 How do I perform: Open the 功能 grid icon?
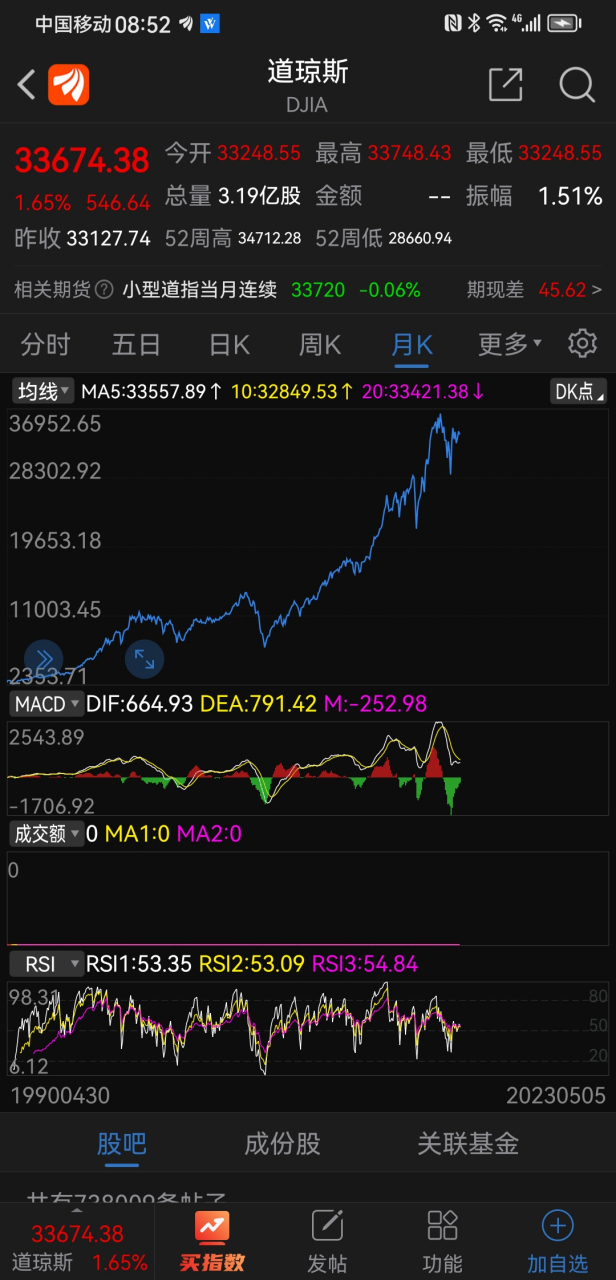tap(442, 1240)
